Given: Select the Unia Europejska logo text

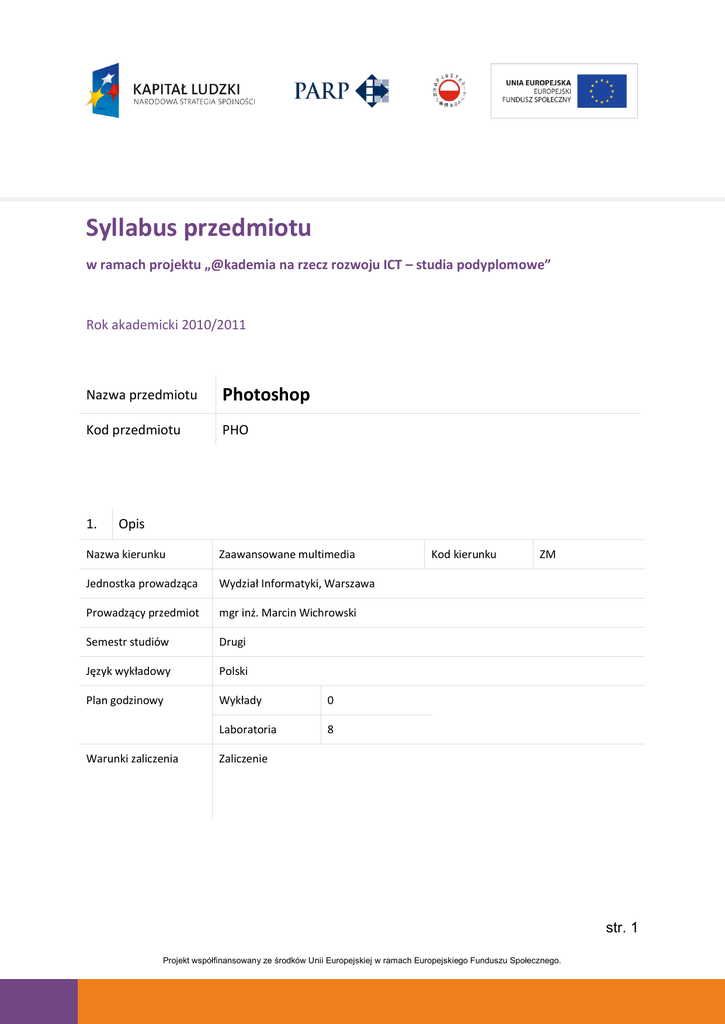Looking at the screenshot, I should (x=537, y=91).
